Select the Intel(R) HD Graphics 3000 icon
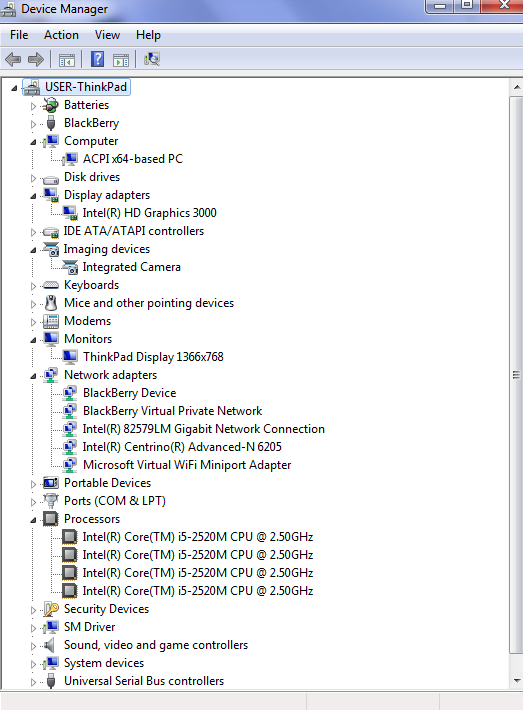523x710 pixels. click(x=70, y=213)
